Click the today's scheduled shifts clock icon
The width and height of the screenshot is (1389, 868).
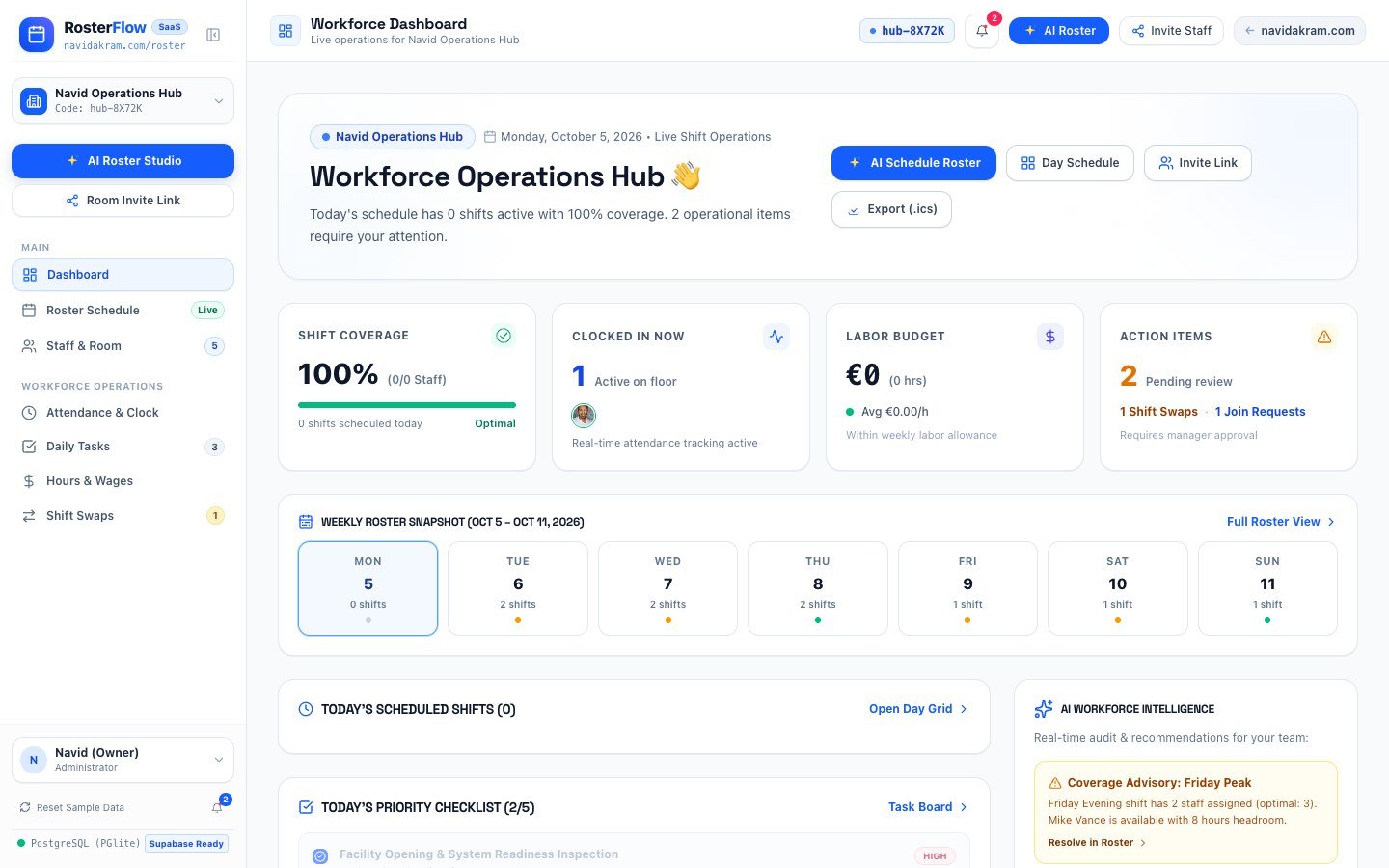(306, 709)
